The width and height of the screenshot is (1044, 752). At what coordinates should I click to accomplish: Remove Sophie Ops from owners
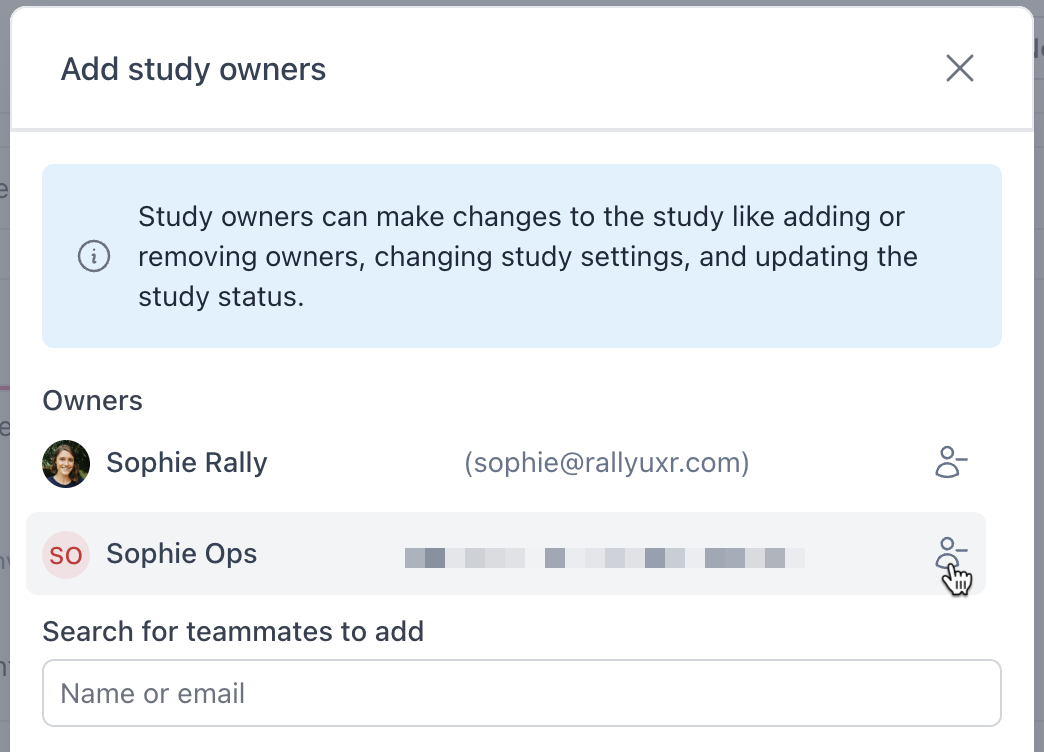pyautogui.click(x=951, y=554)
